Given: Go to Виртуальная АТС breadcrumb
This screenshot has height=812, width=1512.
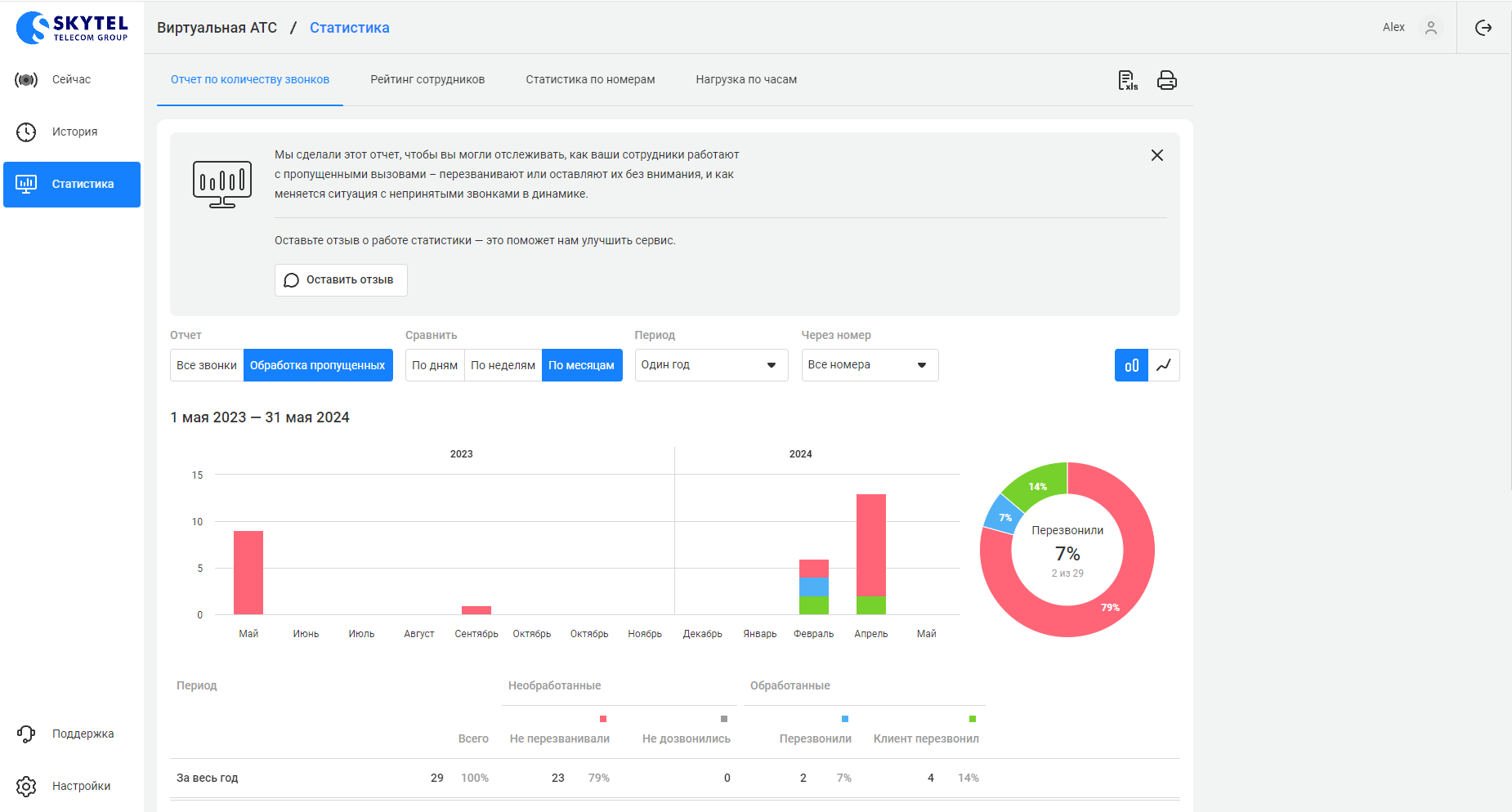Looking at the screenshot, I should [217, 28].
